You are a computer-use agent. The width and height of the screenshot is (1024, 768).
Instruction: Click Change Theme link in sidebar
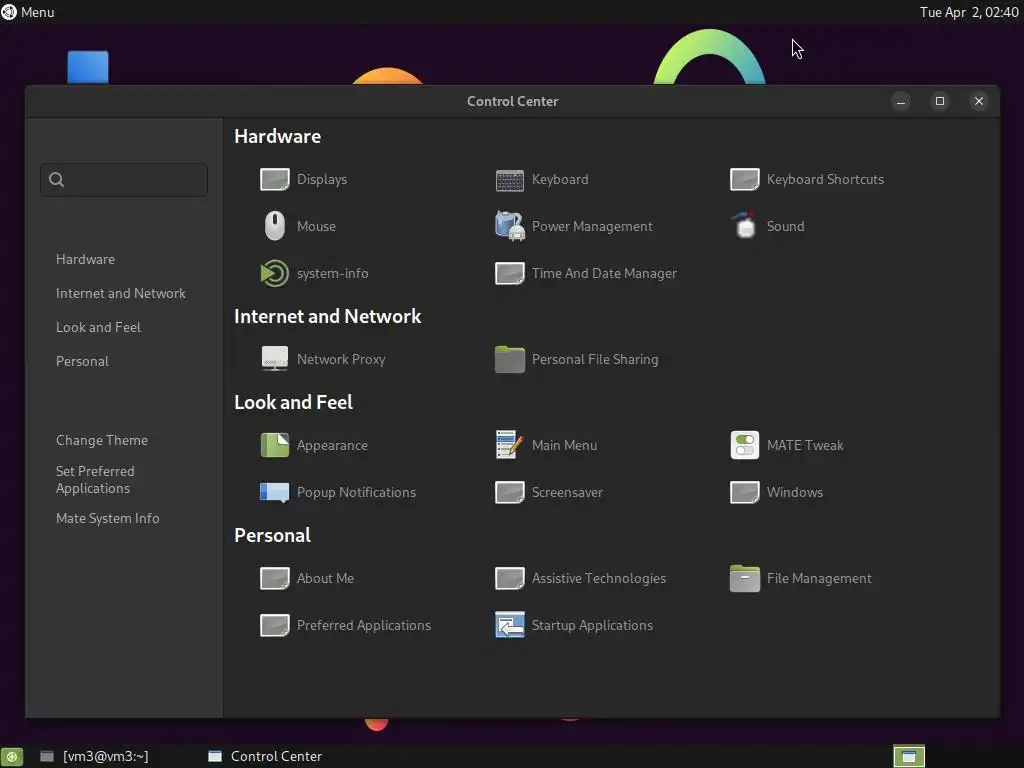[102, 440]
